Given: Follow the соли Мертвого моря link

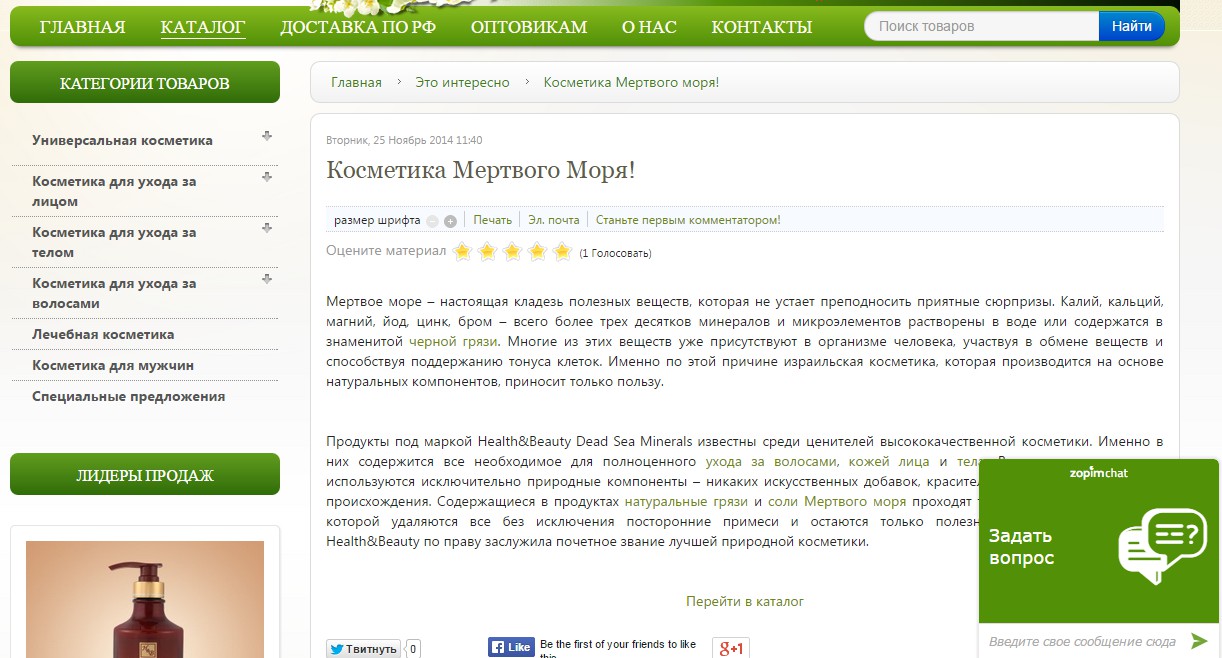Looking at the screenshot, I should click(x=836, y=502).
